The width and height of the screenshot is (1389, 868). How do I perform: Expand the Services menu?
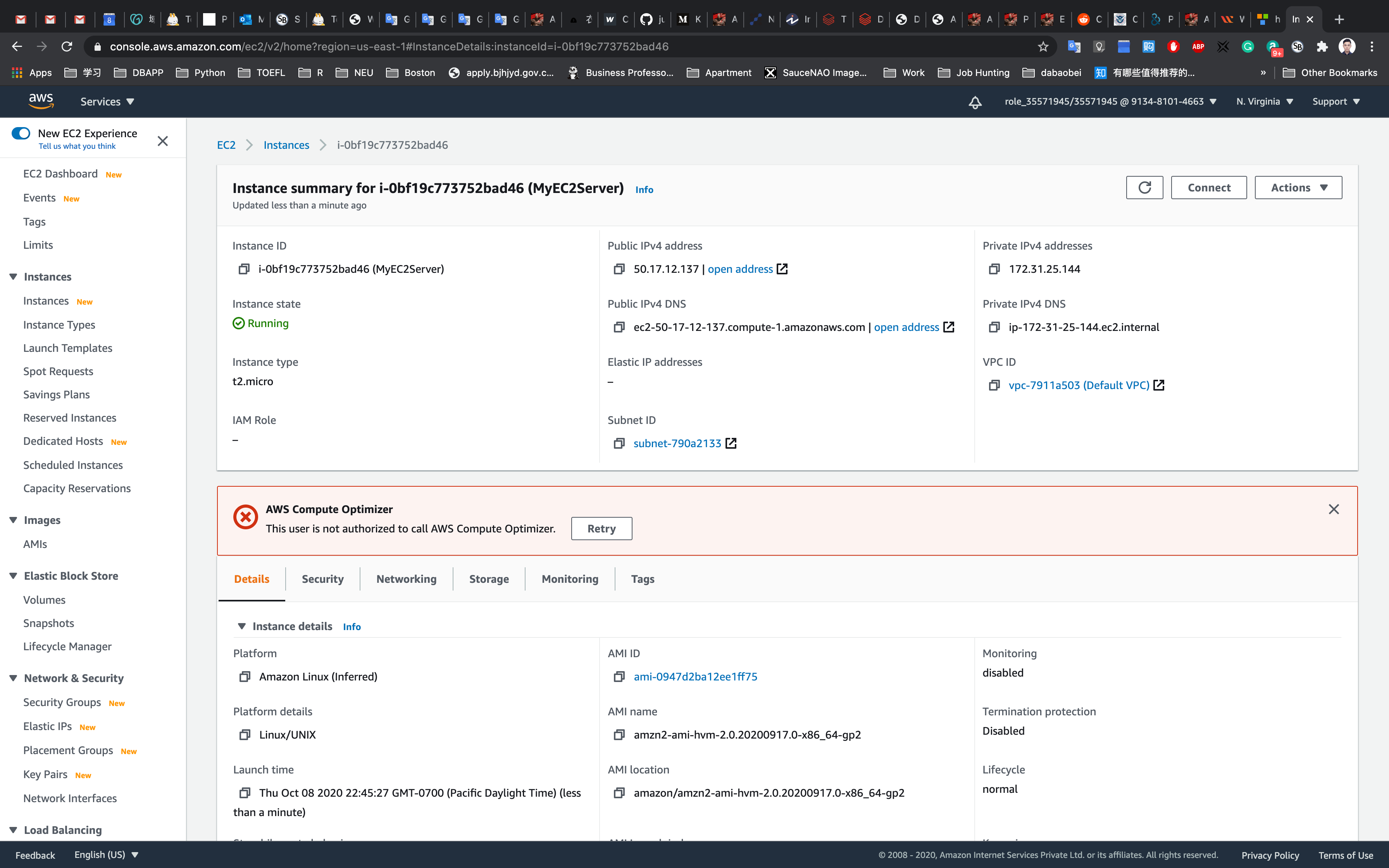(107, 102)
